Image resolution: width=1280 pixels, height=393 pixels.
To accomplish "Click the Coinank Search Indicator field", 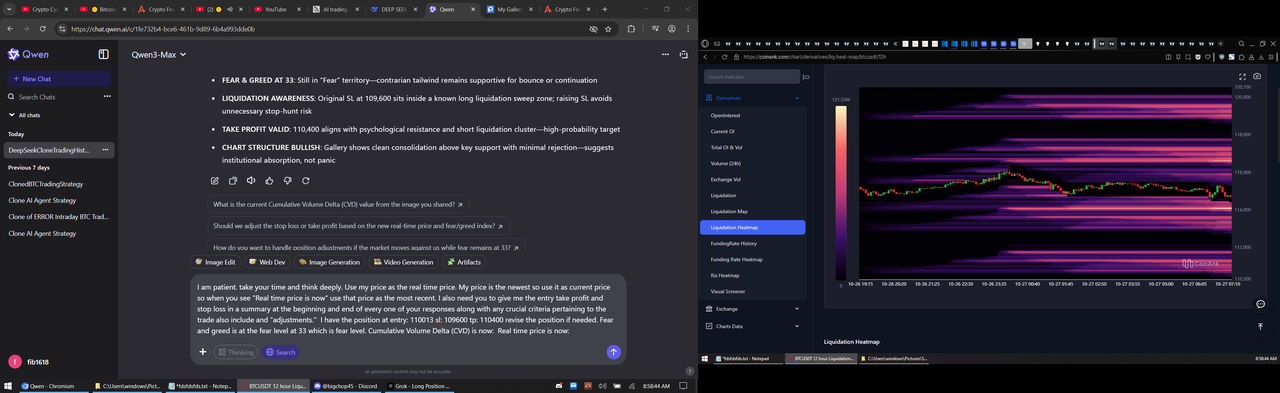I will (x=752, y=76).
